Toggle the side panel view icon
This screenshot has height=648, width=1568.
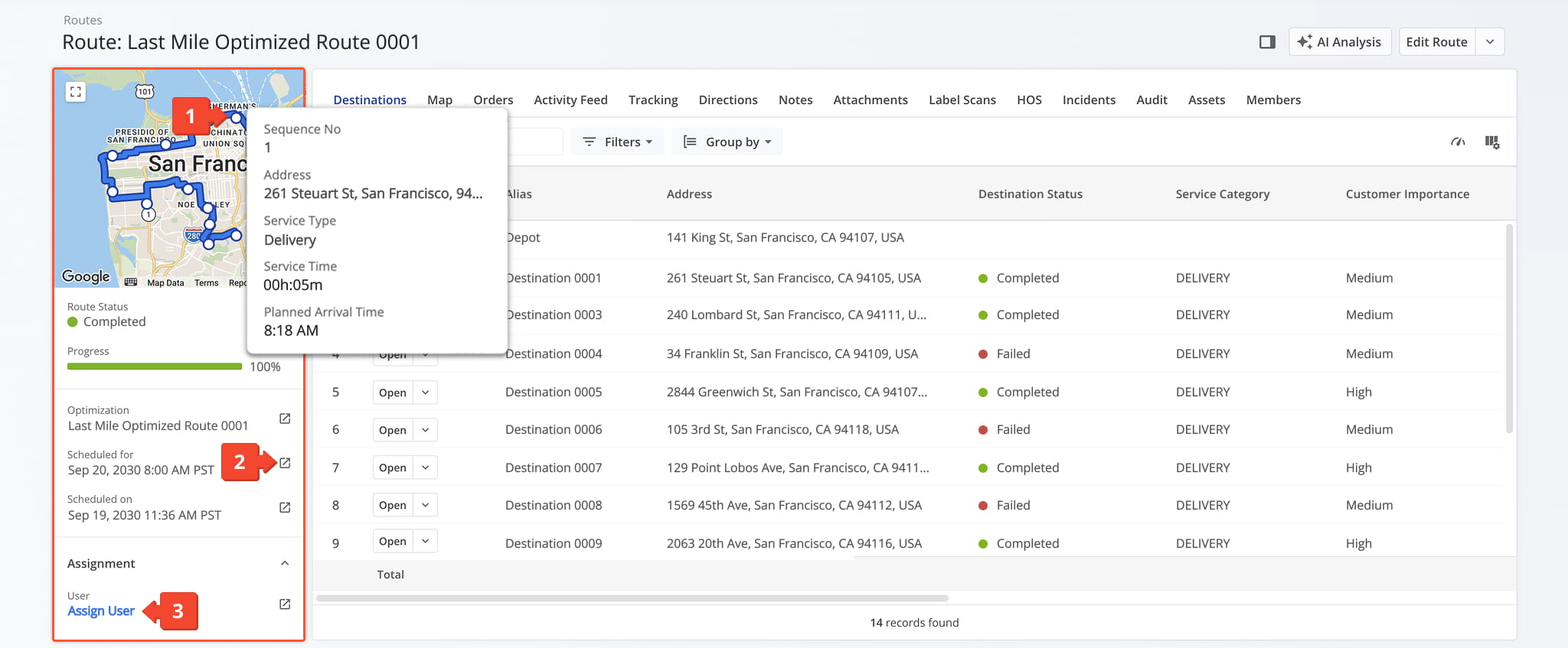1267,42
